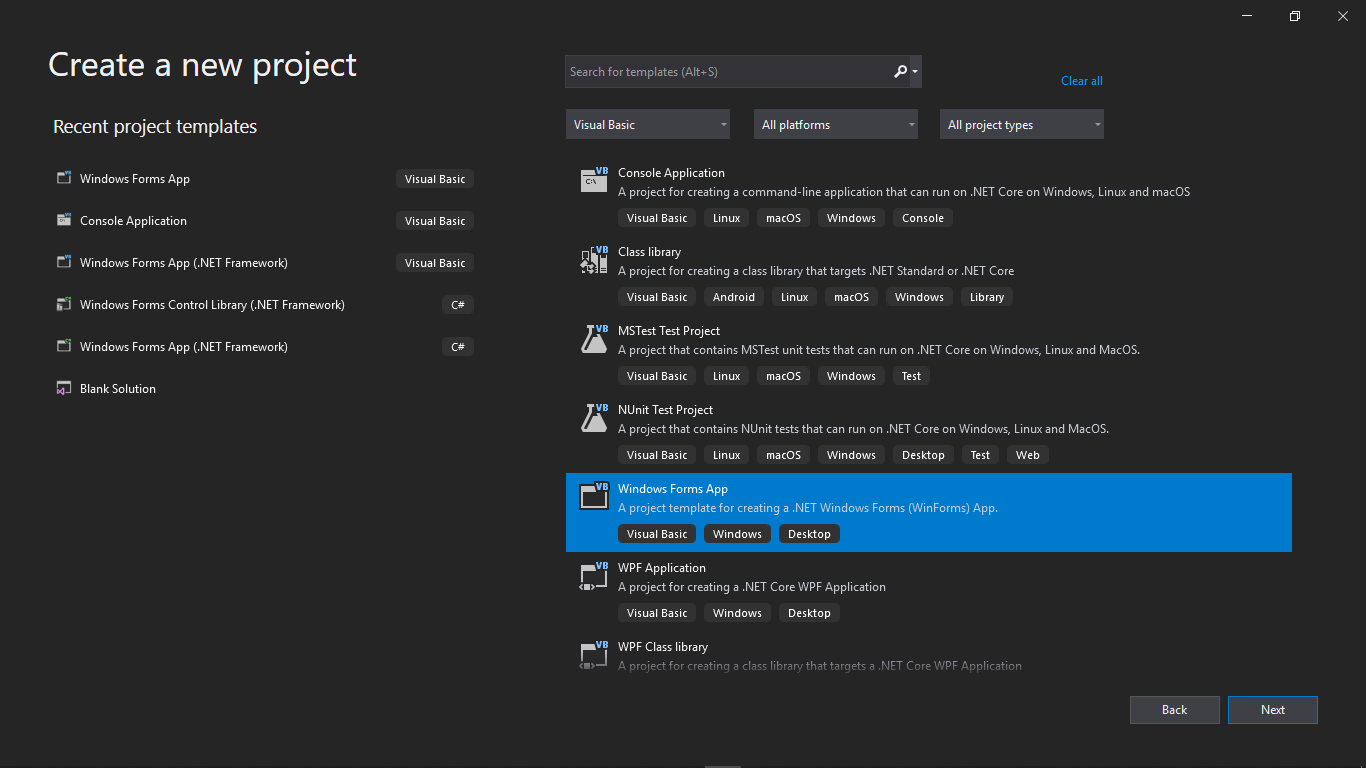Click the Console Application template icon

(x=594, y=180)
